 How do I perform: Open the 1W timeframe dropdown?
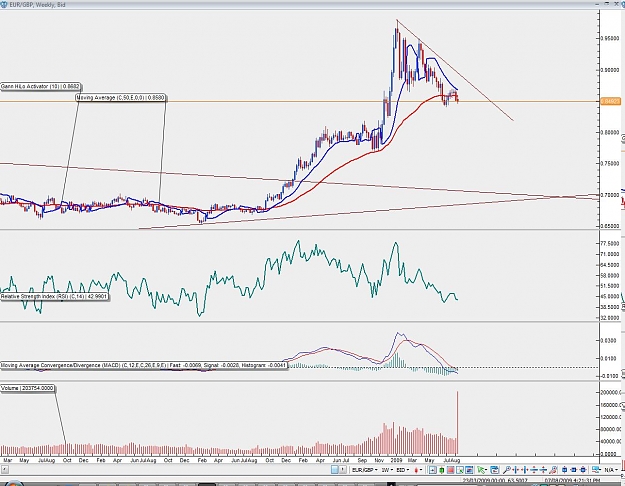[x=387, y=470]
